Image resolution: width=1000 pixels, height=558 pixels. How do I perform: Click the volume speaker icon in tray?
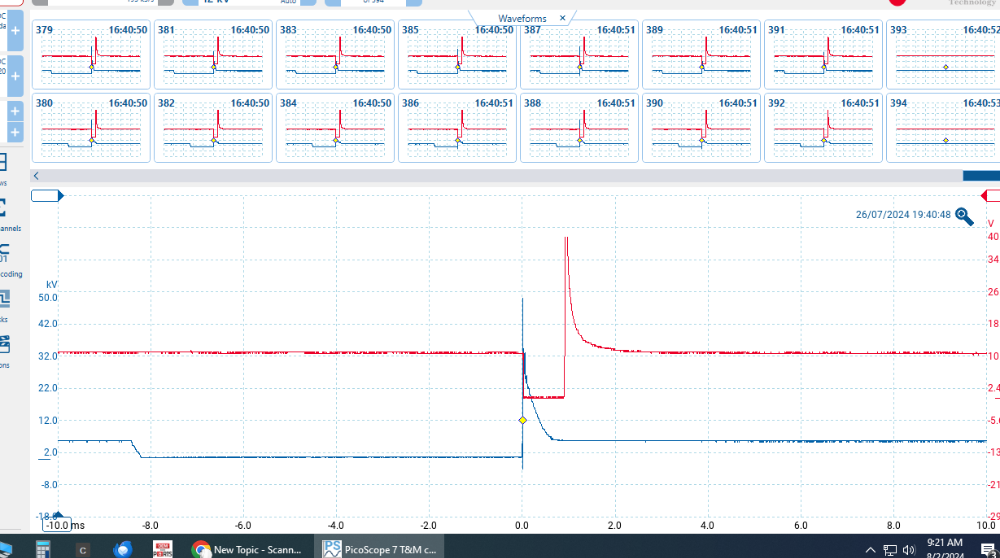[x=908, y=549]
